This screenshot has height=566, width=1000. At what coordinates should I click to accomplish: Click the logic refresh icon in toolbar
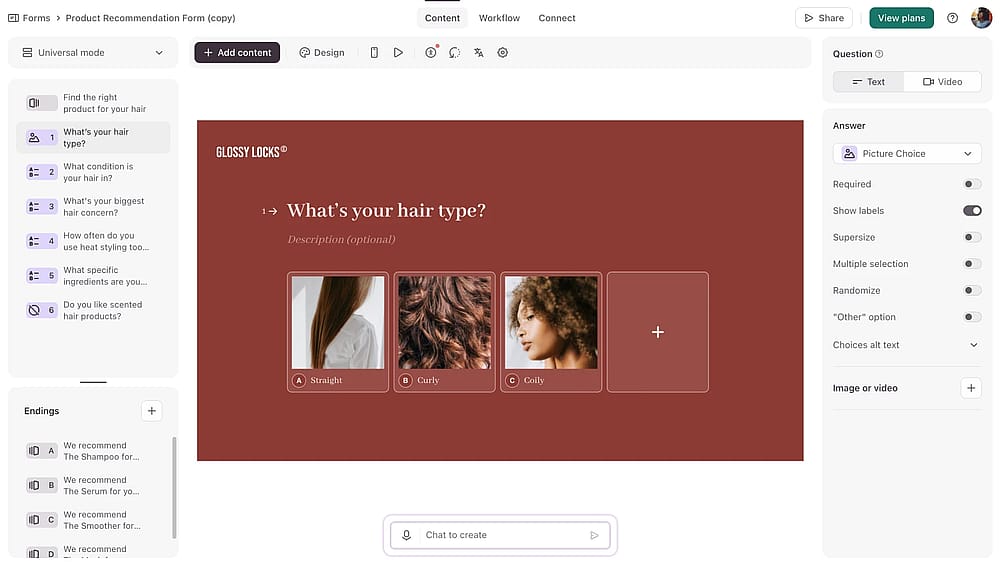click(454, 53)
